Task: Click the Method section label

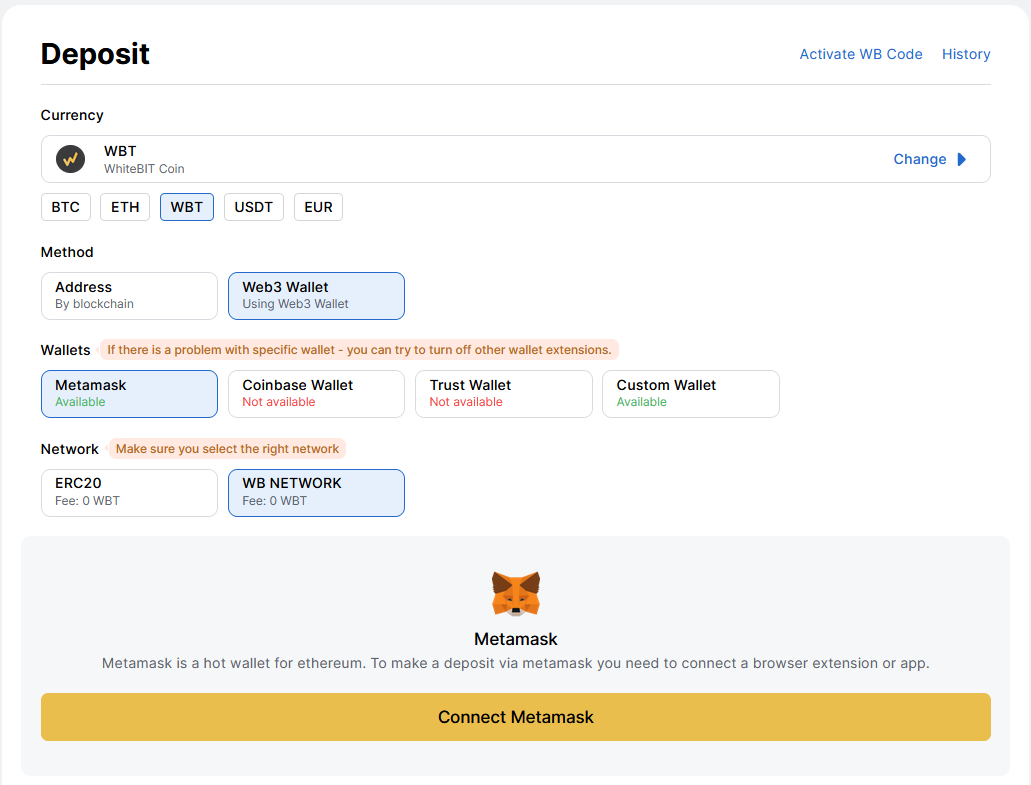Action: point(67,252)
